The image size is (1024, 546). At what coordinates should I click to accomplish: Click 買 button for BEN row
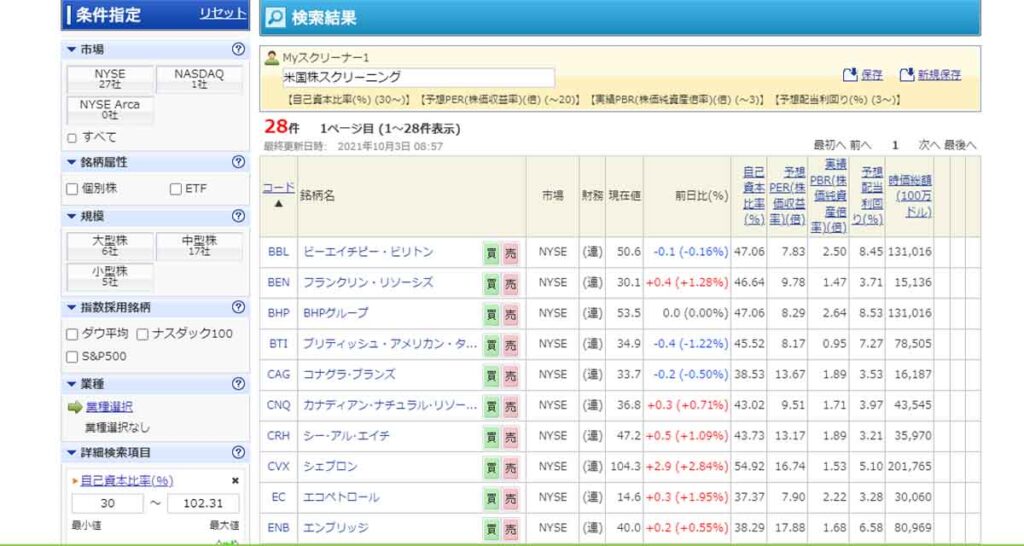point(492,283)
